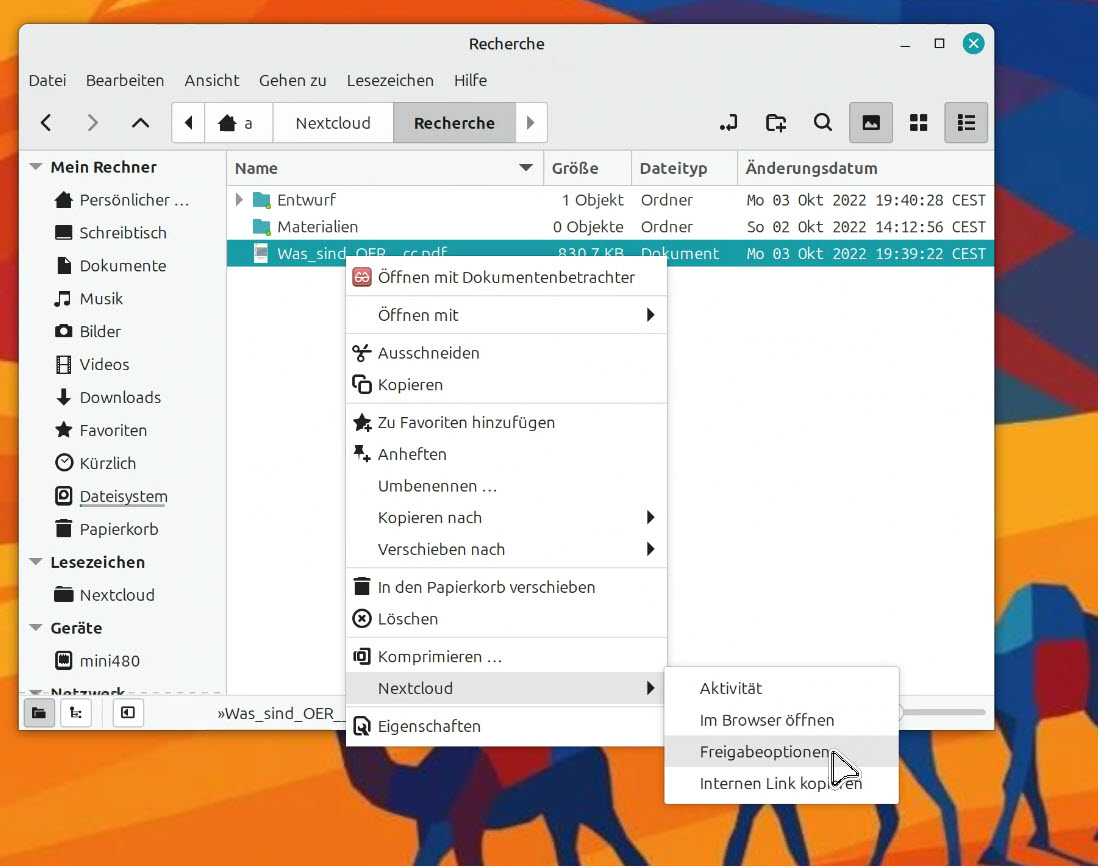Toggle location entry icon in toolbar
Viewport: 1098px width, 866px height.
point(729,123)
